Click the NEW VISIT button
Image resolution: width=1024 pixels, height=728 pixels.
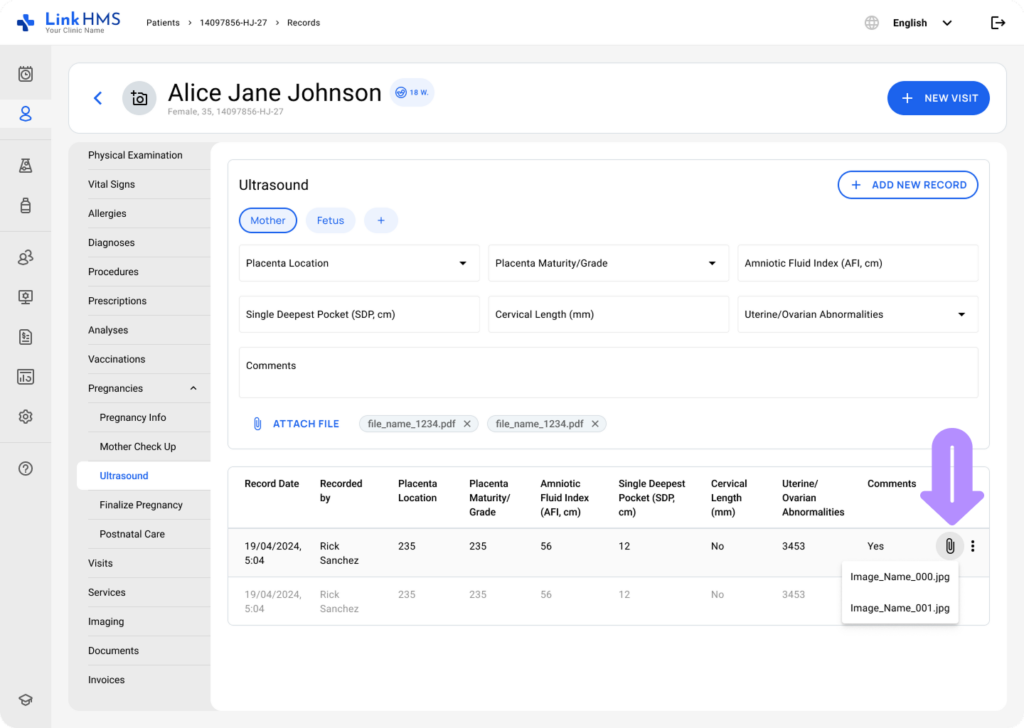pyautogui.click(x=938, y=99)
